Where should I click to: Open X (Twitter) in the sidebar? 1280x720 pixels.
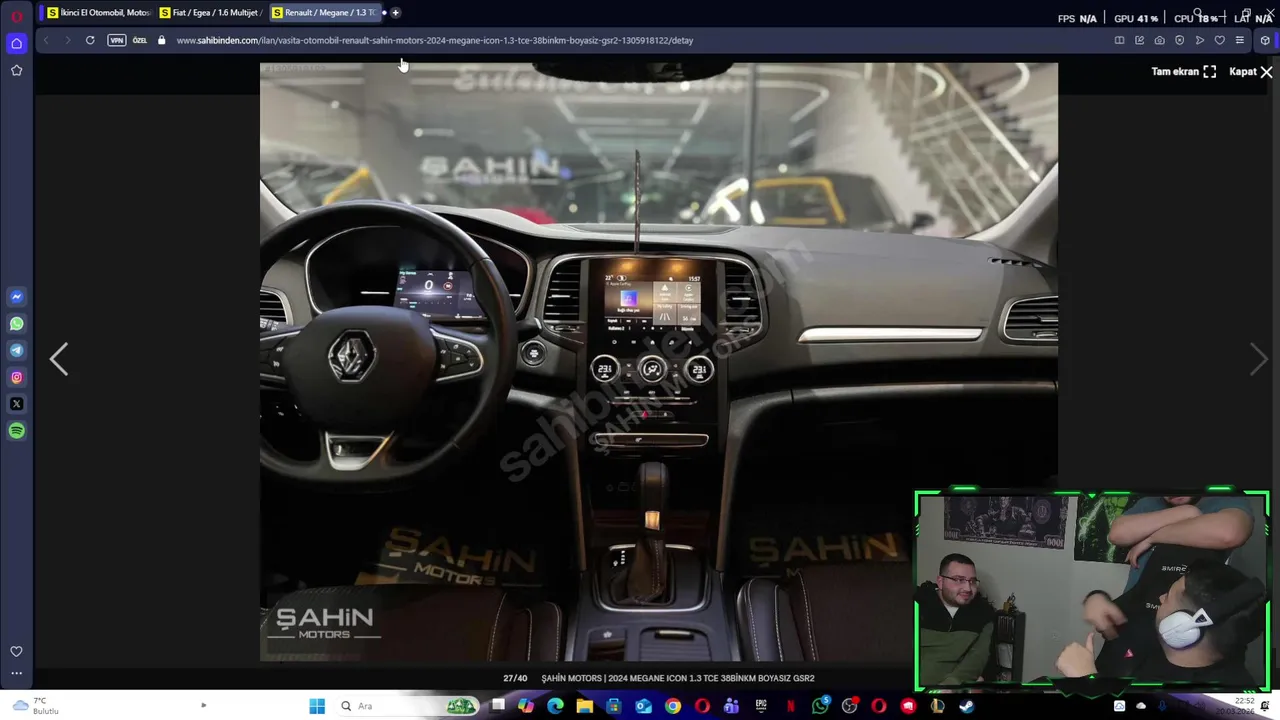[x=16, y=404]
